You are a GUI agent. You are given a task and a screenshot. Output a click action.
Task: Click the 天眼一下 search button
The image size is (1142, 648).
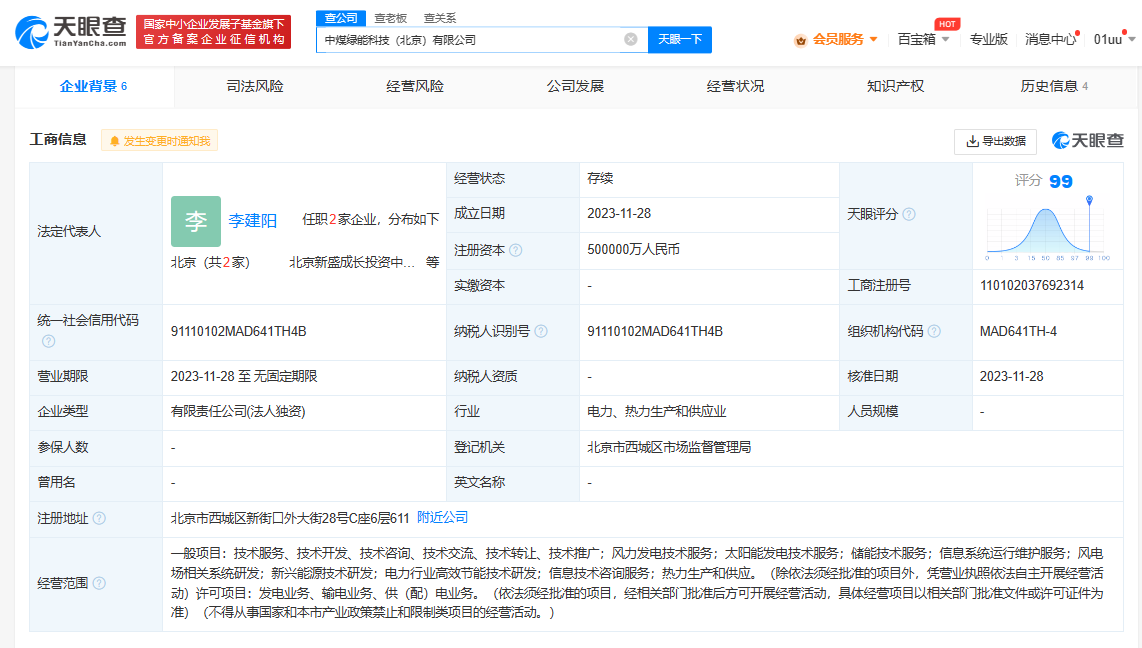[680, 39]
